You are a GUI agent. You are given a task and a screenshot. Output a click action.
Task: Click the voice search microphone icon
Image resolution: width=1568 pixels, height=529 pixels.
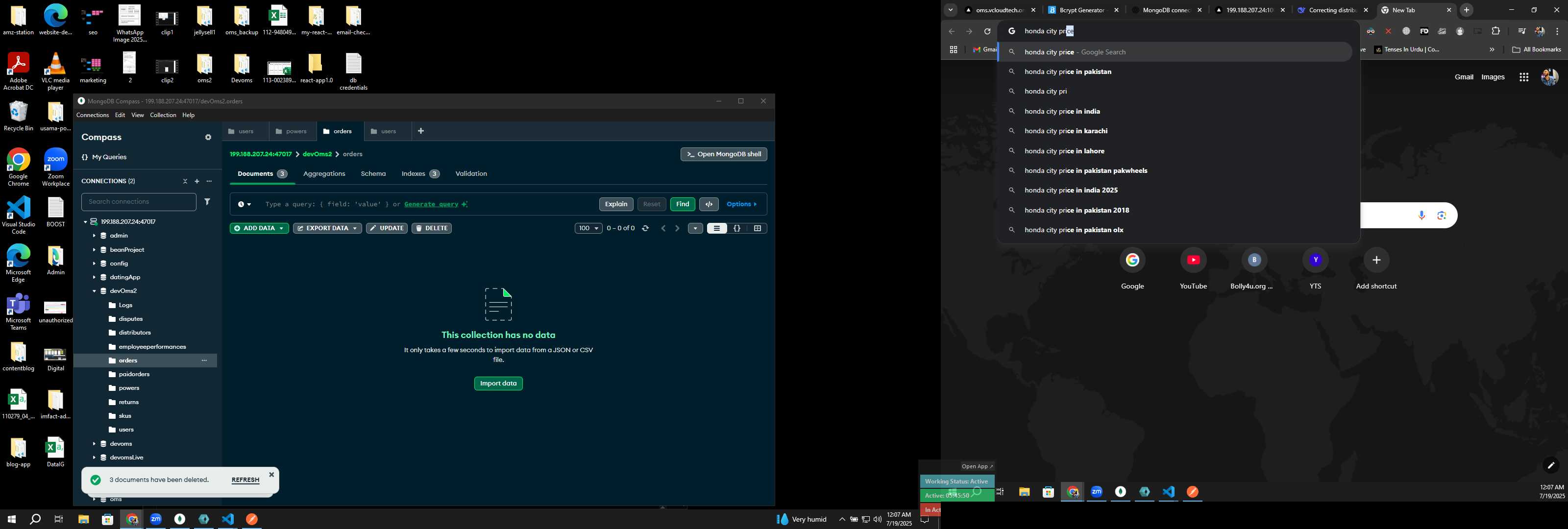point(1421,216)
